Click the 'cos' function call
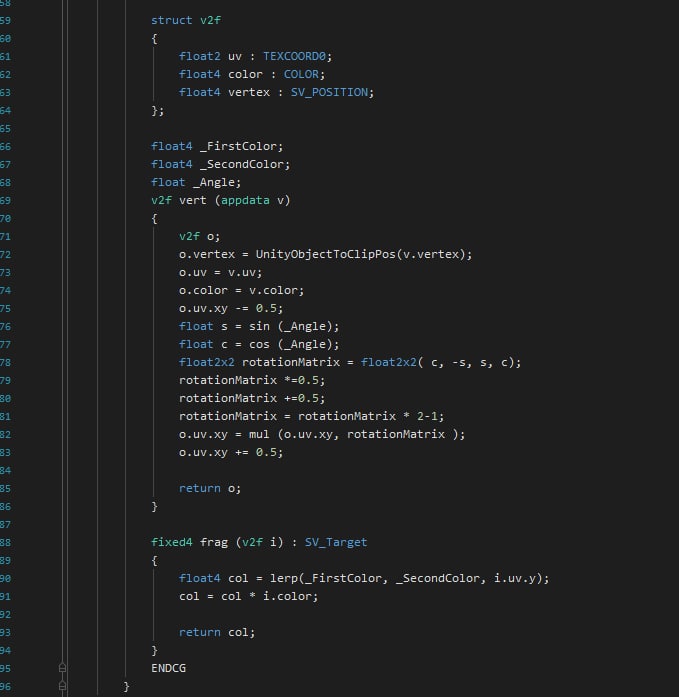Viewport: 679px width, 697px height. click(259, 344)
